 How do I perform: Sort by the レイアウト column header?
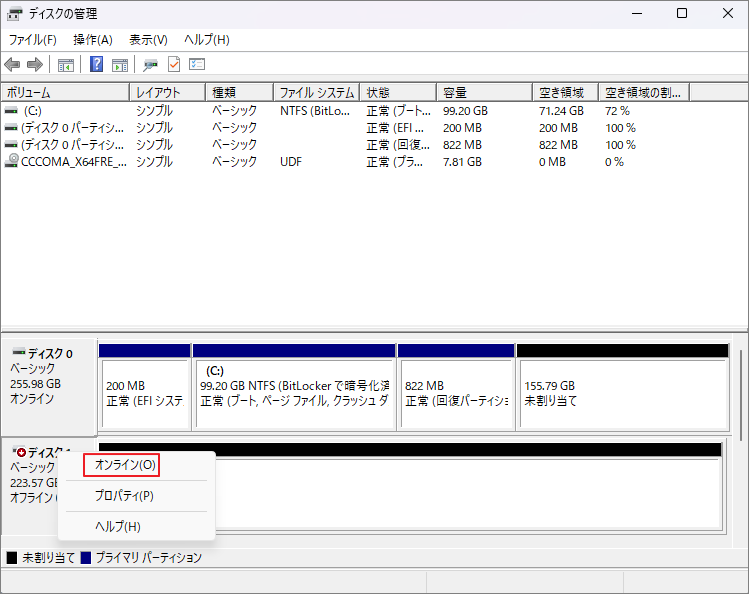point(167,92)
